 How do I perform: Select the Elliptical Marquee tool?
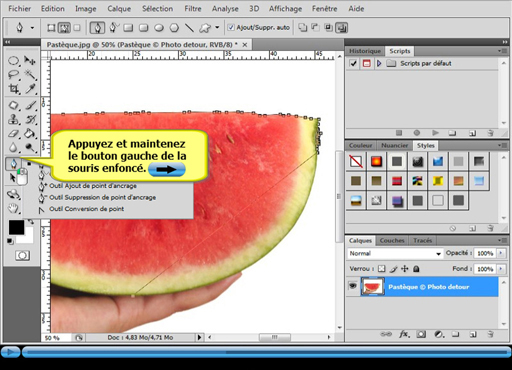click(13, 61)
